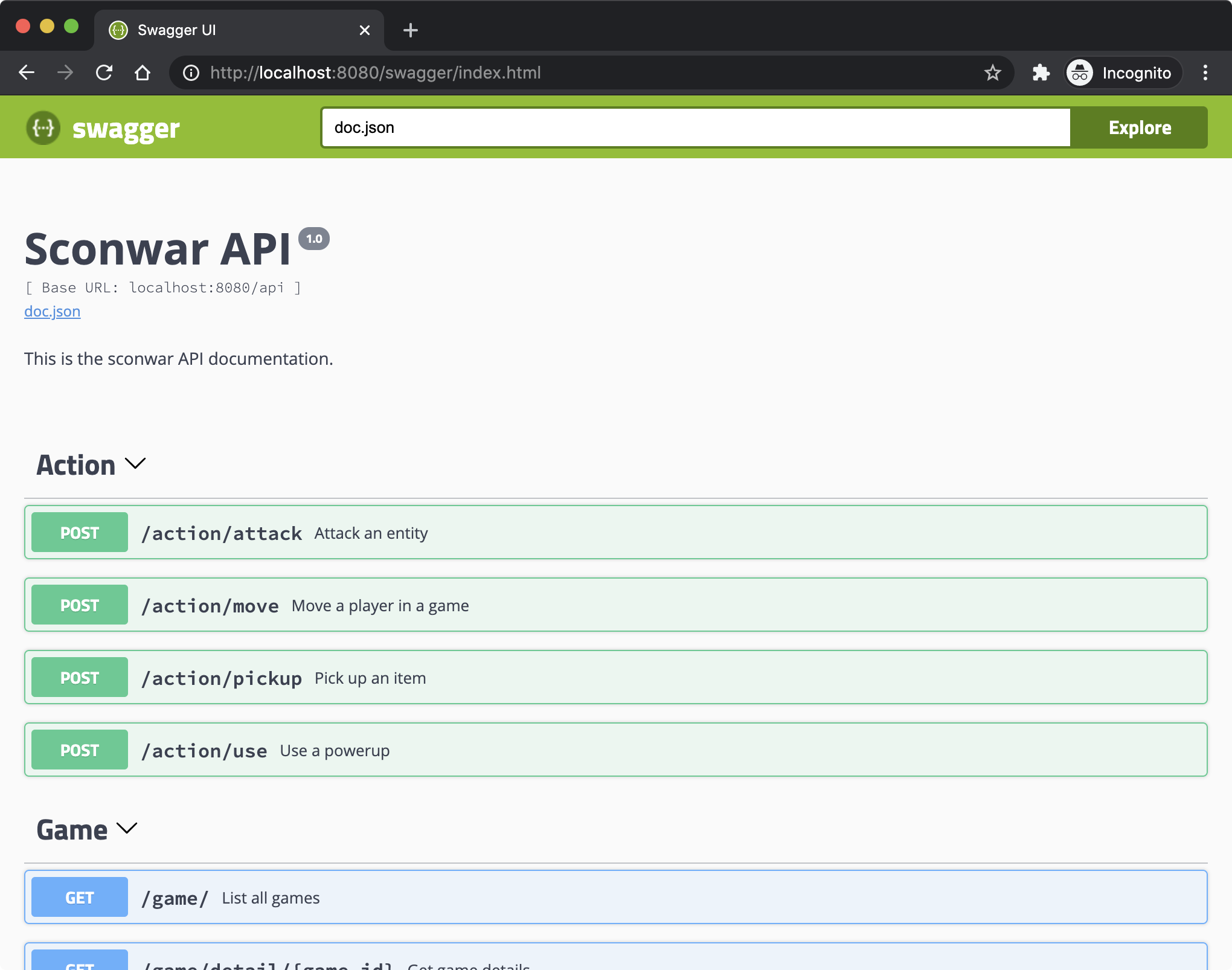Open the doc.json link

pos(52,312)
